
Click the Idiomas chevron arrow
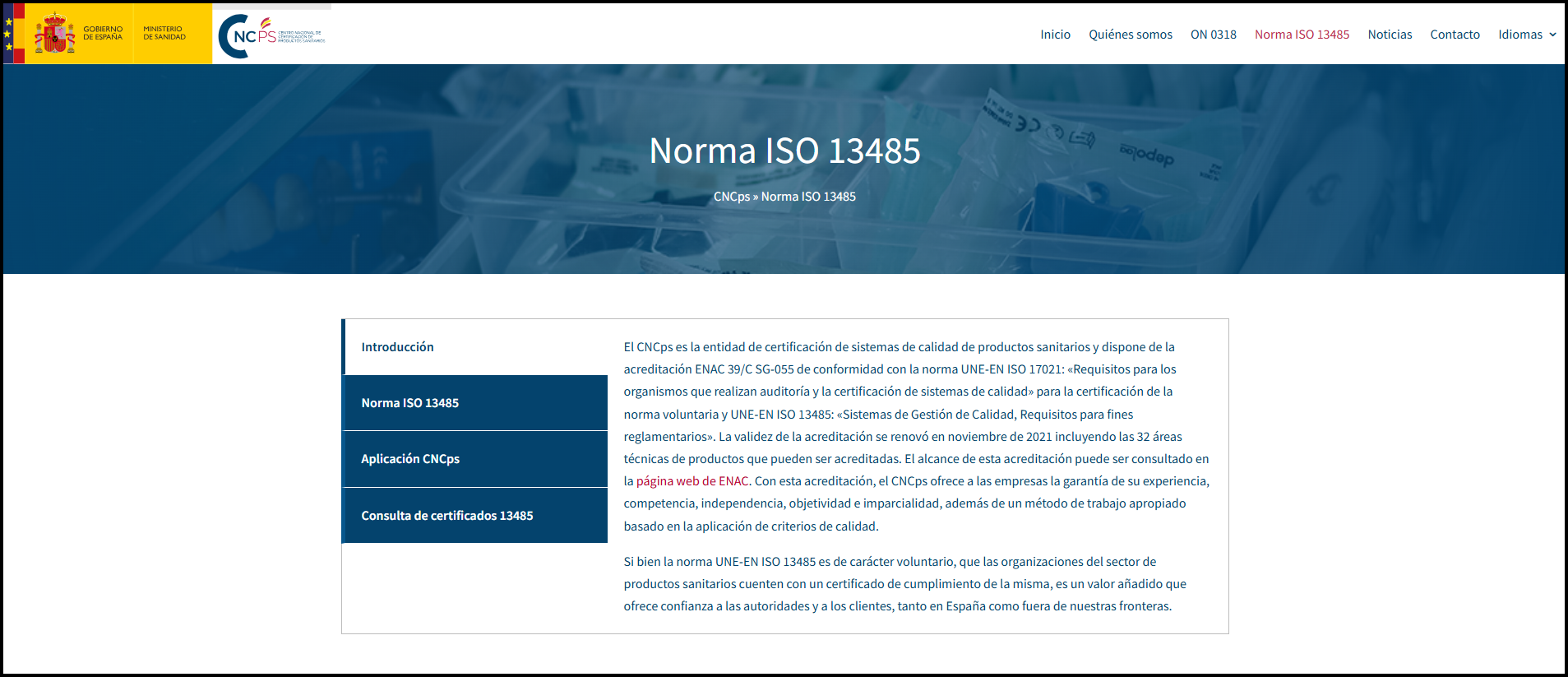click(1552, 35)
